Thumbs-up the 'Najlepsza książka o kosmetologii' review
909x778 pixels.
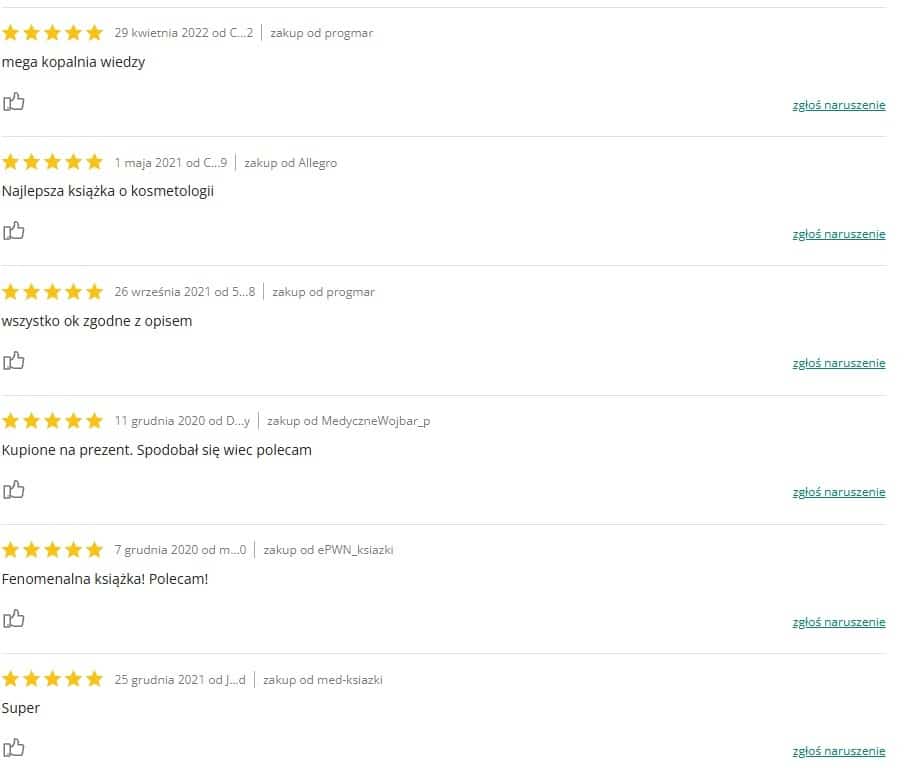pyautogui.click(x=14, y=231)
